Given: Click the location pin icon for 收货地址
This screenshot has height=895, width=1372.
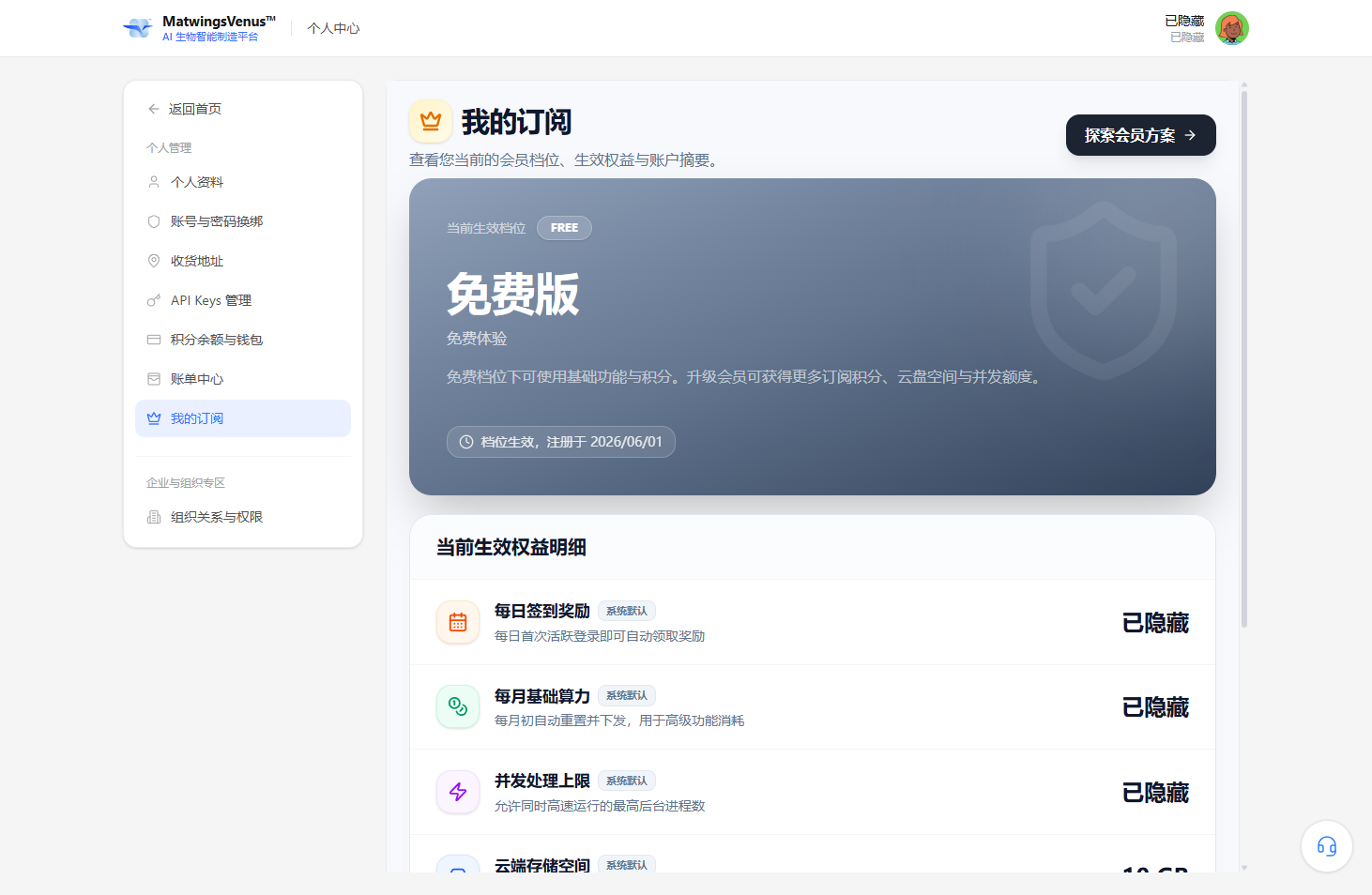Looking at the screenshot, I should tap(154, 261).
